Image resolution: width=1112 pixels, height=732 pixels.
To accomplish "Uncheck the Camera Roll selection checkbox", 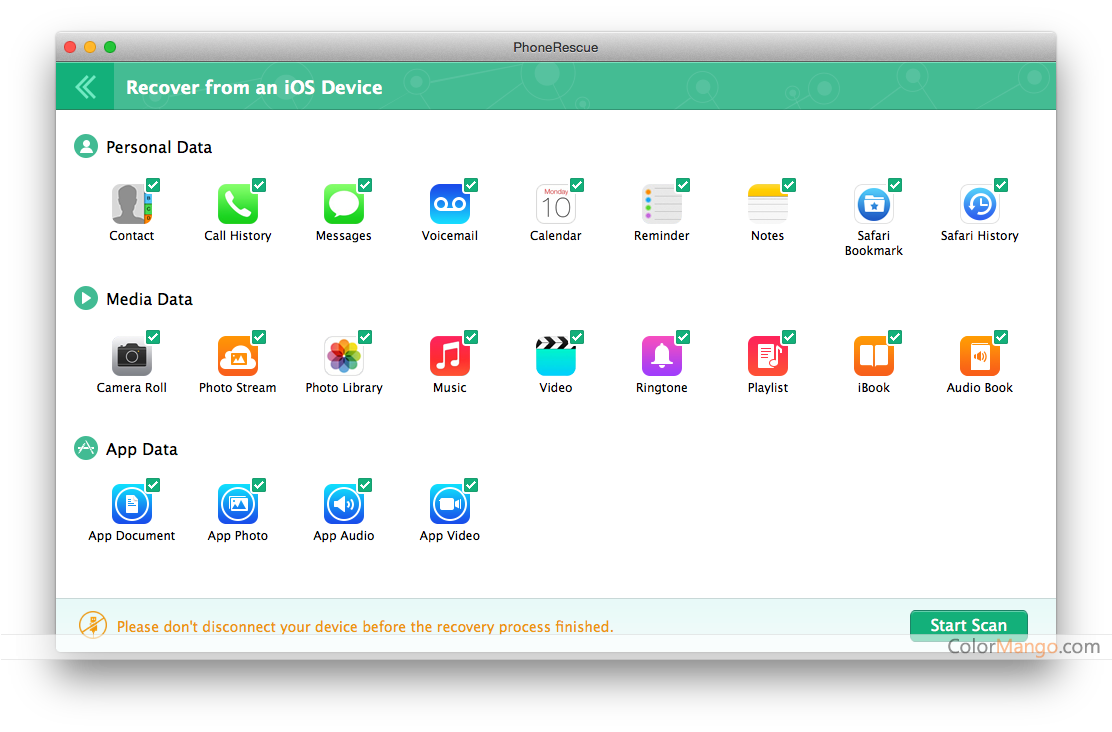I will pos(153,335).
